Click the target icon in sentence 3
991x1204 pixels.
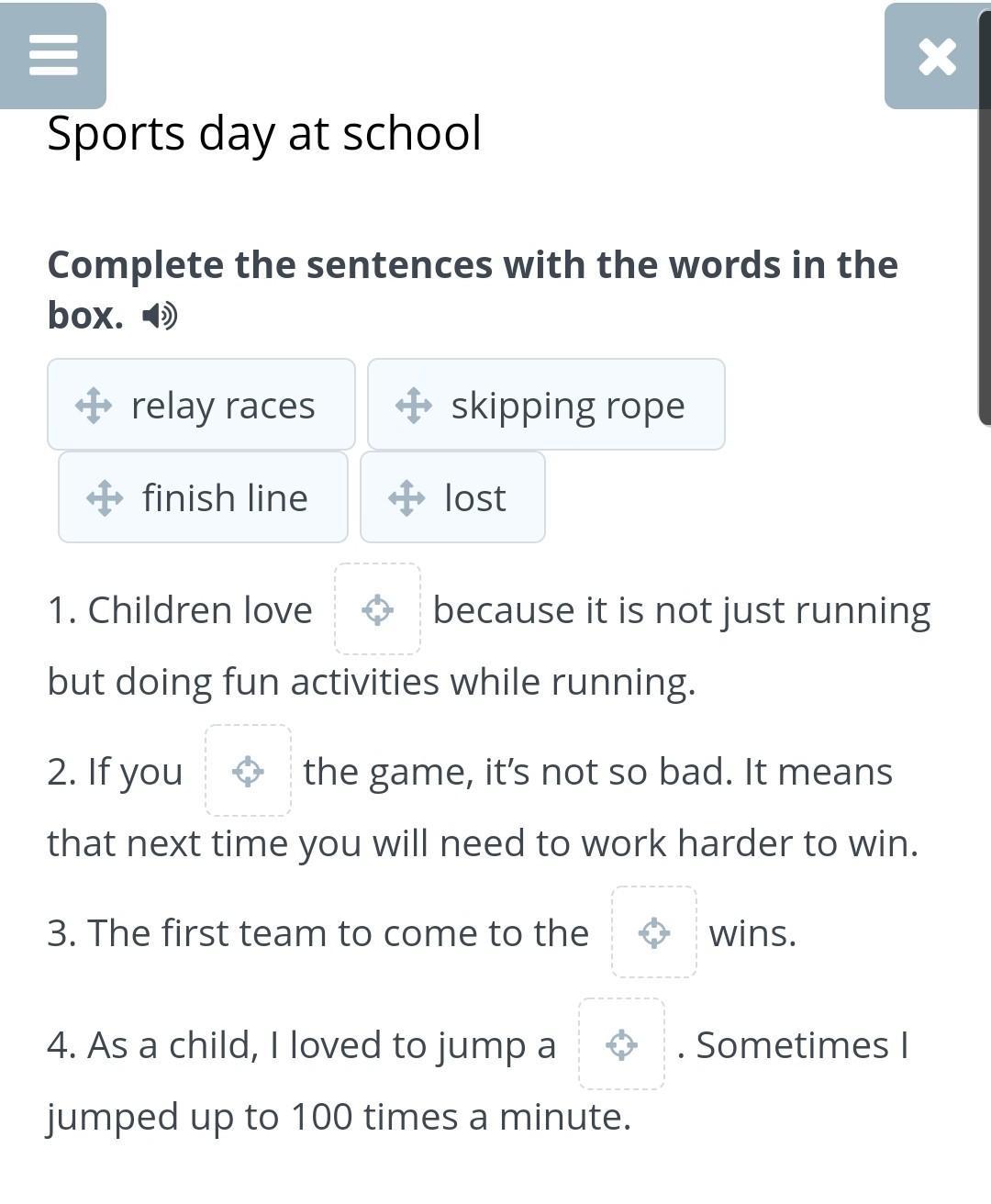coord(654,932)
